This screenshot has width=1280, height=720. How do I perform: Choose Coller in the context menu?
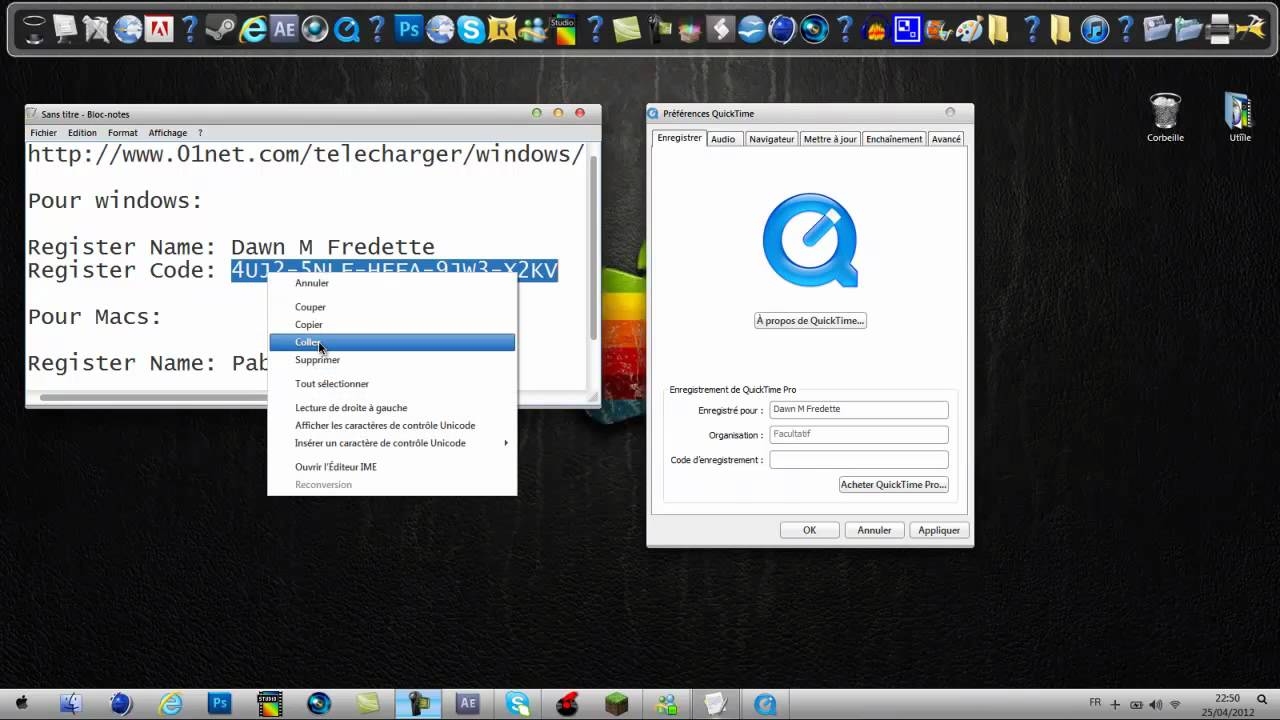click(392, 342)
